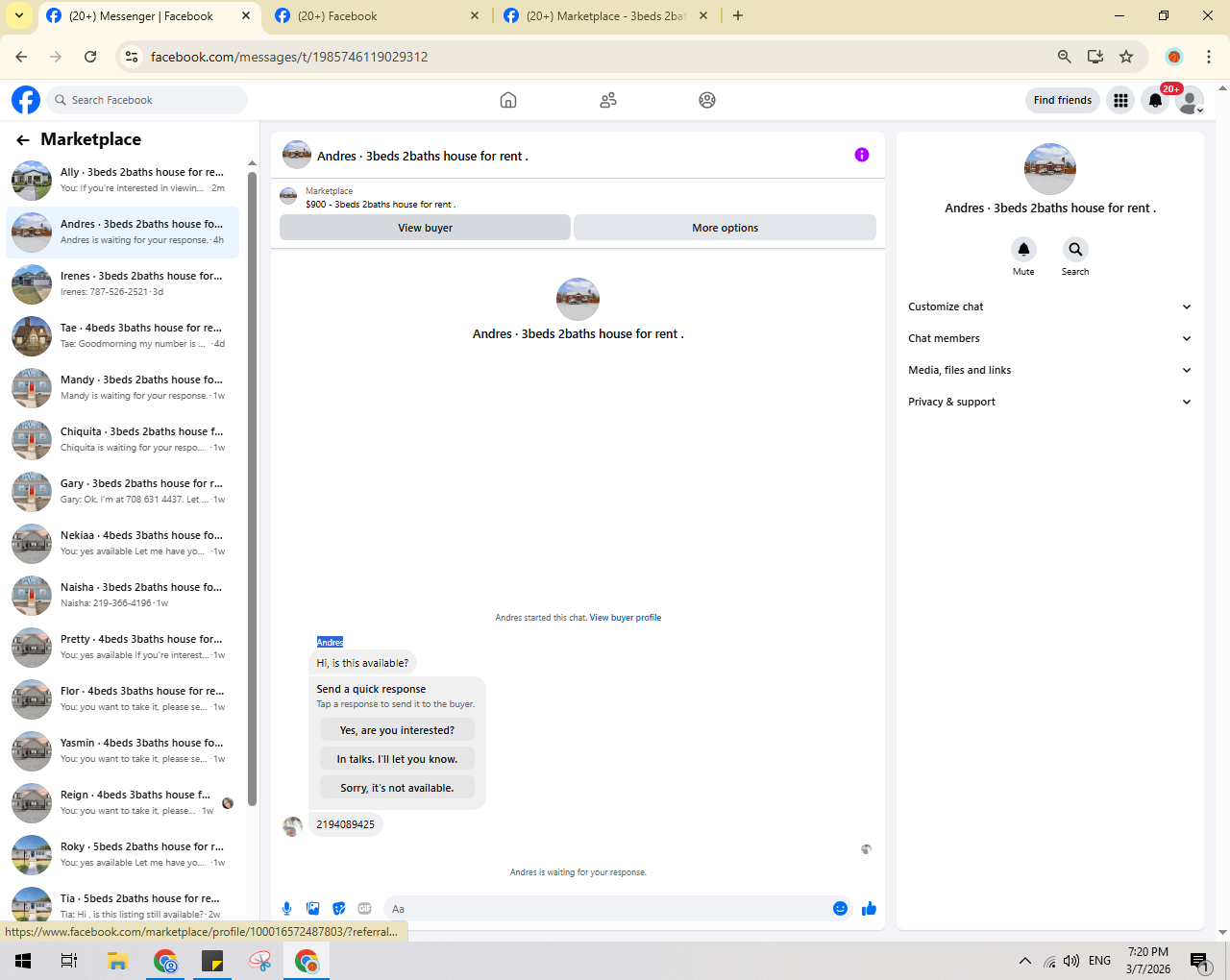Image resolution: width=1230 pixels, height=980 pixels.
Task: Bookmark this page with star icon
Action: coord(1126,57)
